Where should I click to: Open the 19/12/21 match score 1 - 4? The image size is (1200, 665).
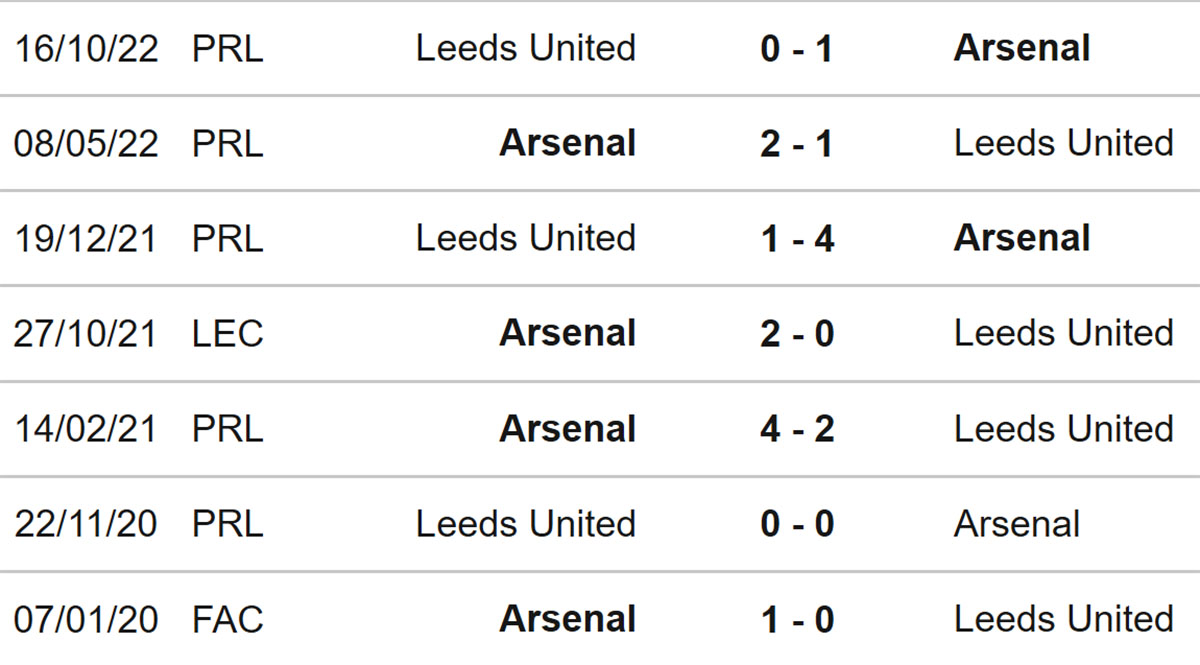[797, 238]
